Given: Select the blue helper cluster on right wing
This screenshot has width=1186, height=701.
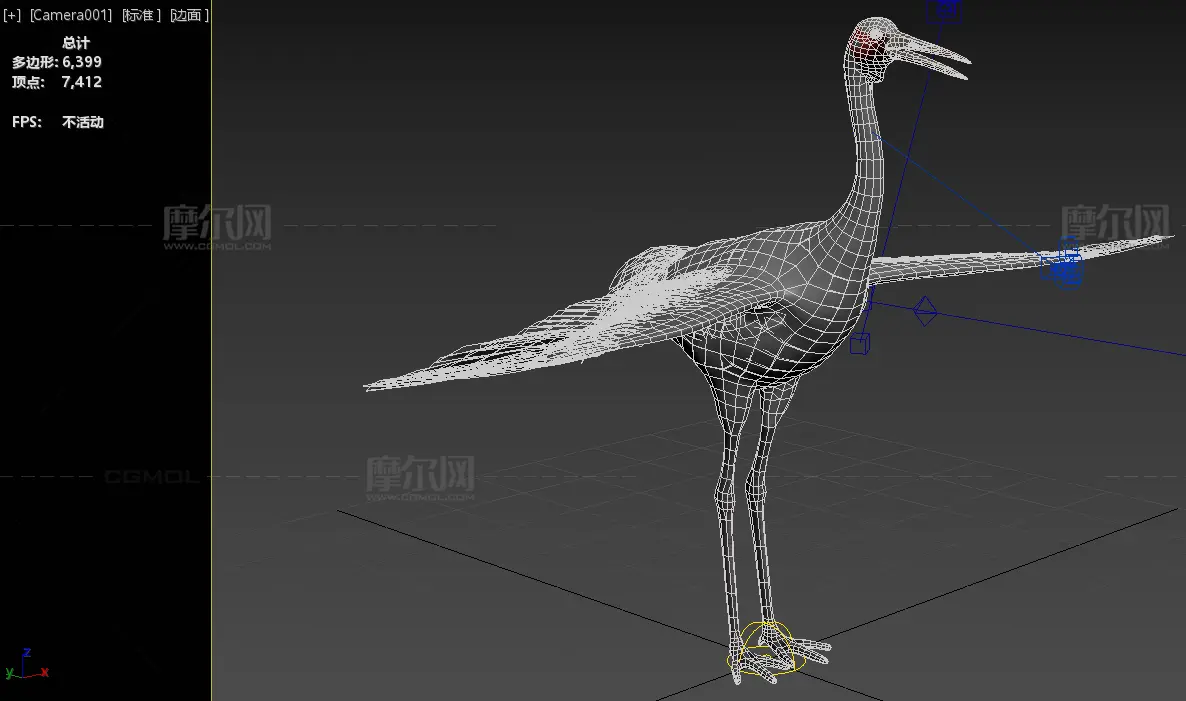Looking at the screenshot, I should tap(1062, 268).
